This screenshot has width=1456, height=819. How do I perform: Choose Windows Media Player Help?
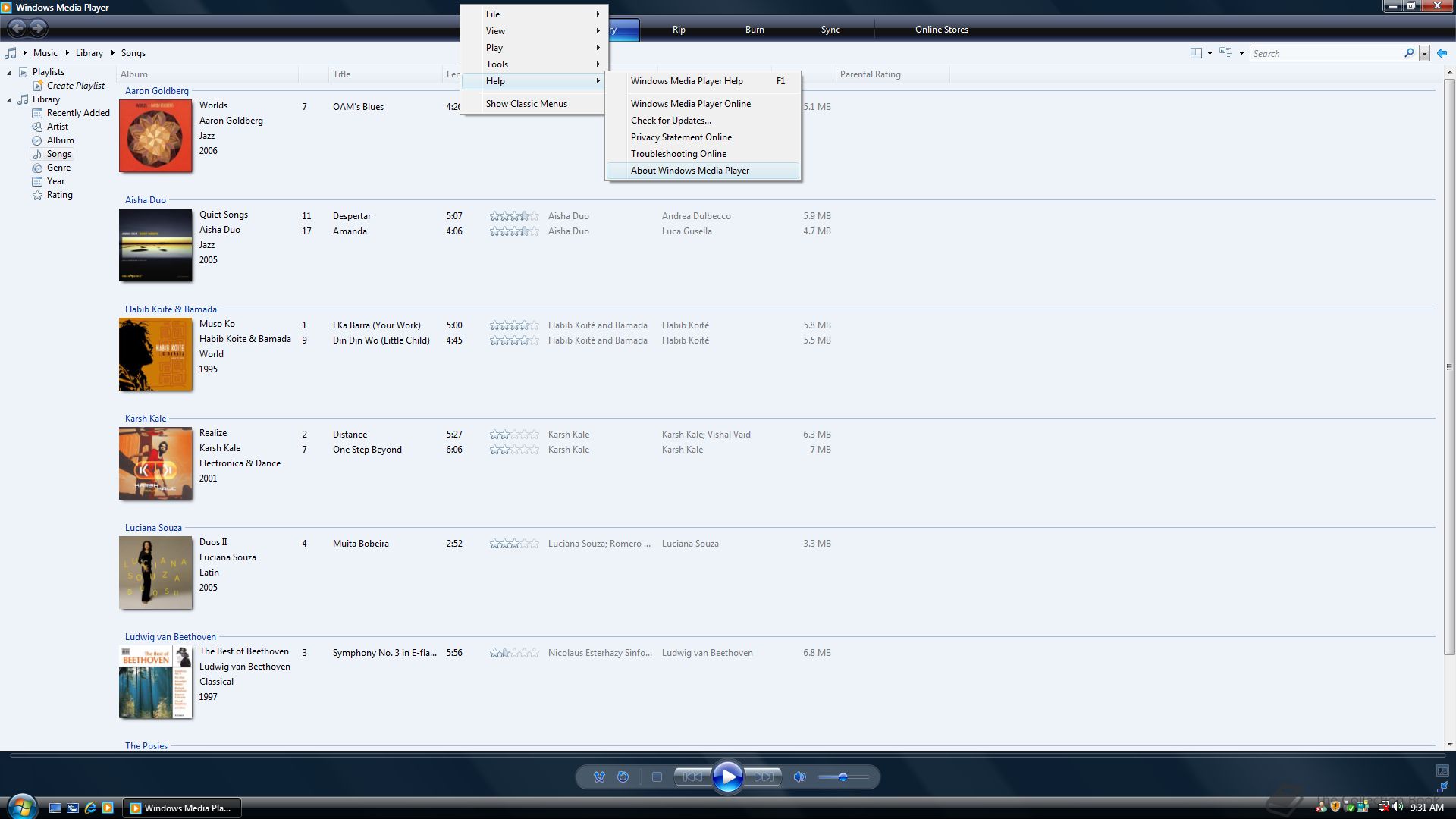point(703,81)
